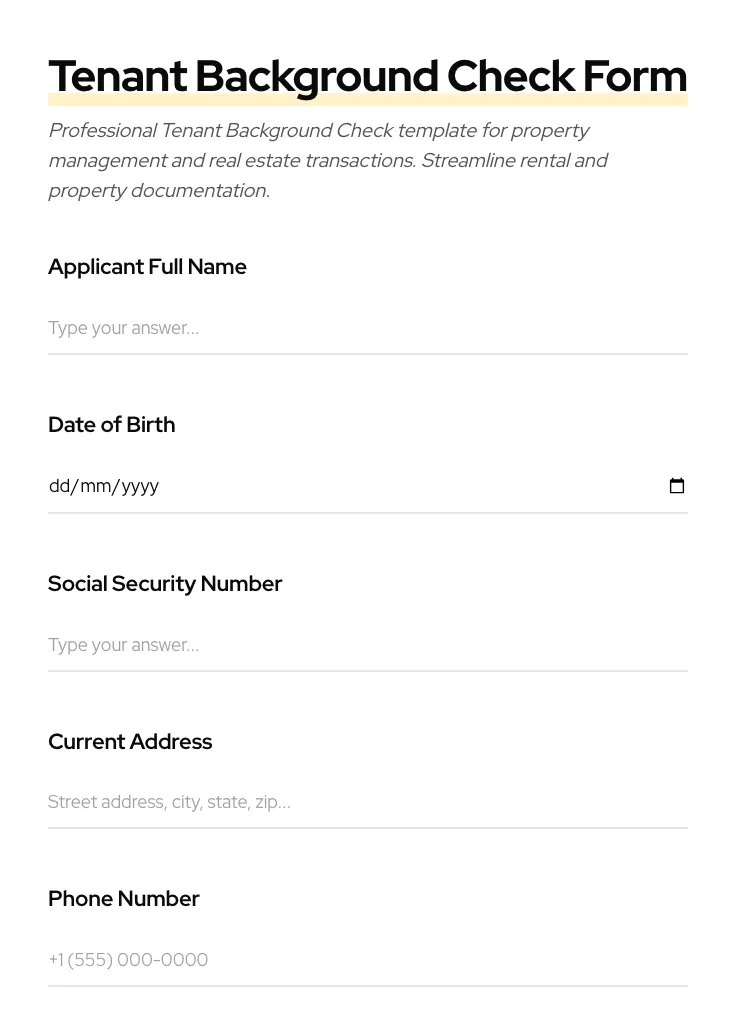Select the Phone Number input field

[x=368, y=960]
